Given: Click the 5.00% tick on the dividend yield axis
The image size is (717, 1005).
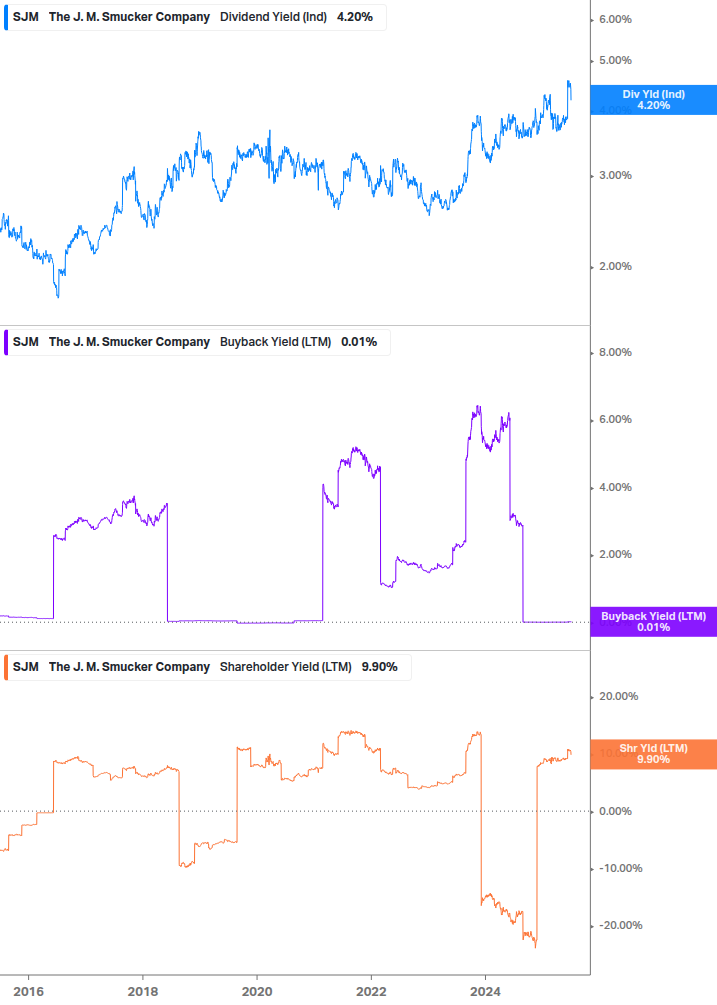Looking at the screenshot, I should pyautogui.click(x=615, y=61).
